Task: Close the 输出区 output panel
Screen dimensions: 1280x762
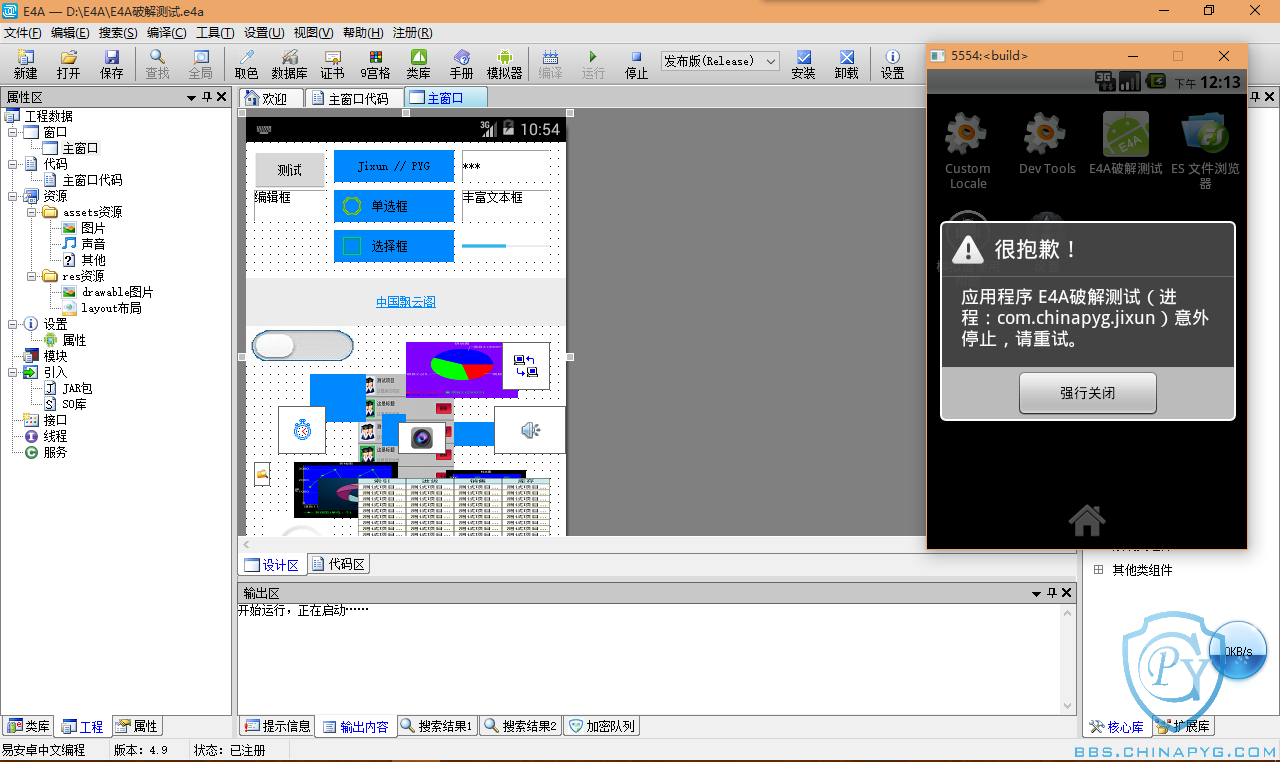Action: [1066, 593]
